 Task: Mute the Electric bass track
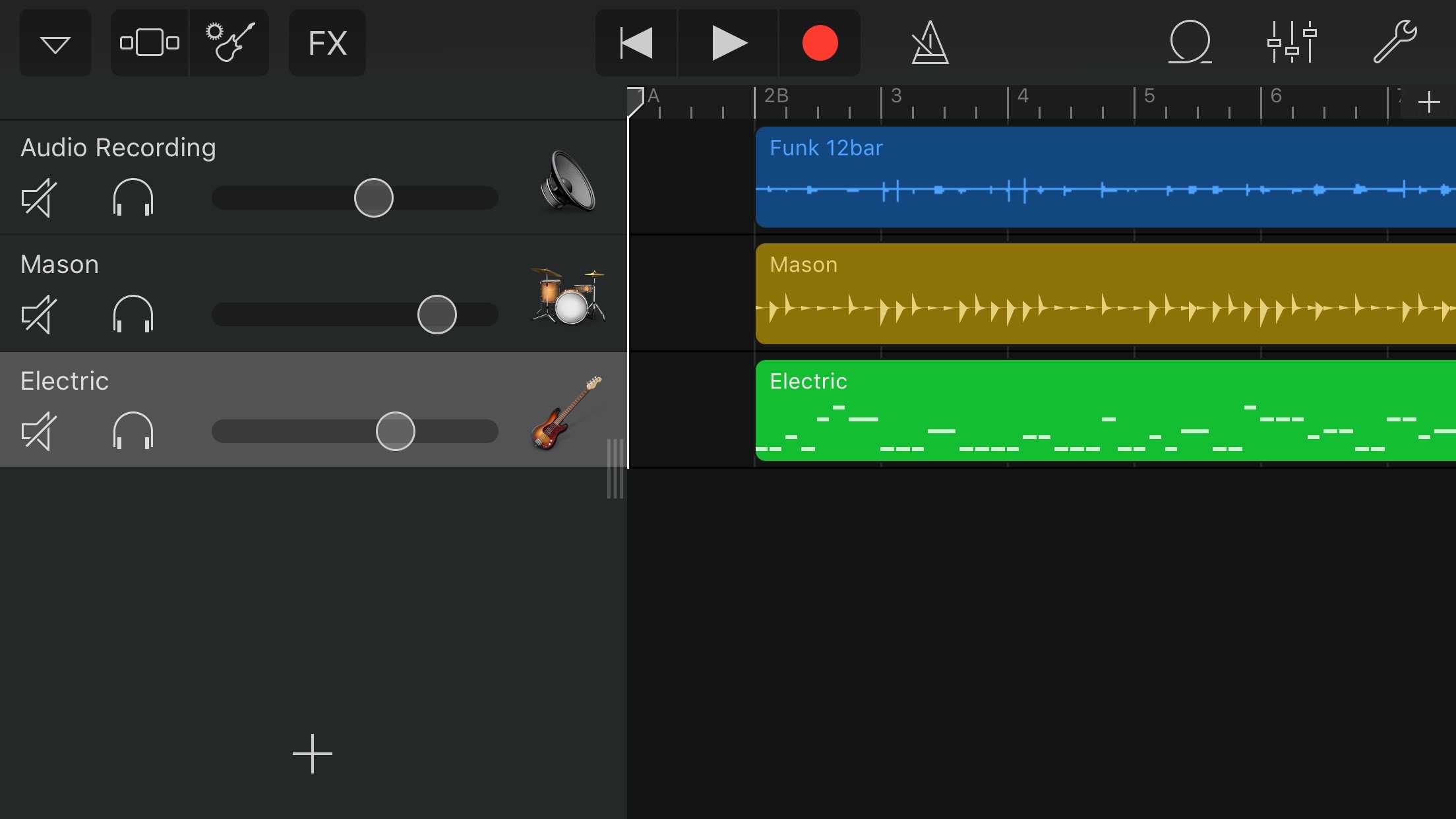40,431
